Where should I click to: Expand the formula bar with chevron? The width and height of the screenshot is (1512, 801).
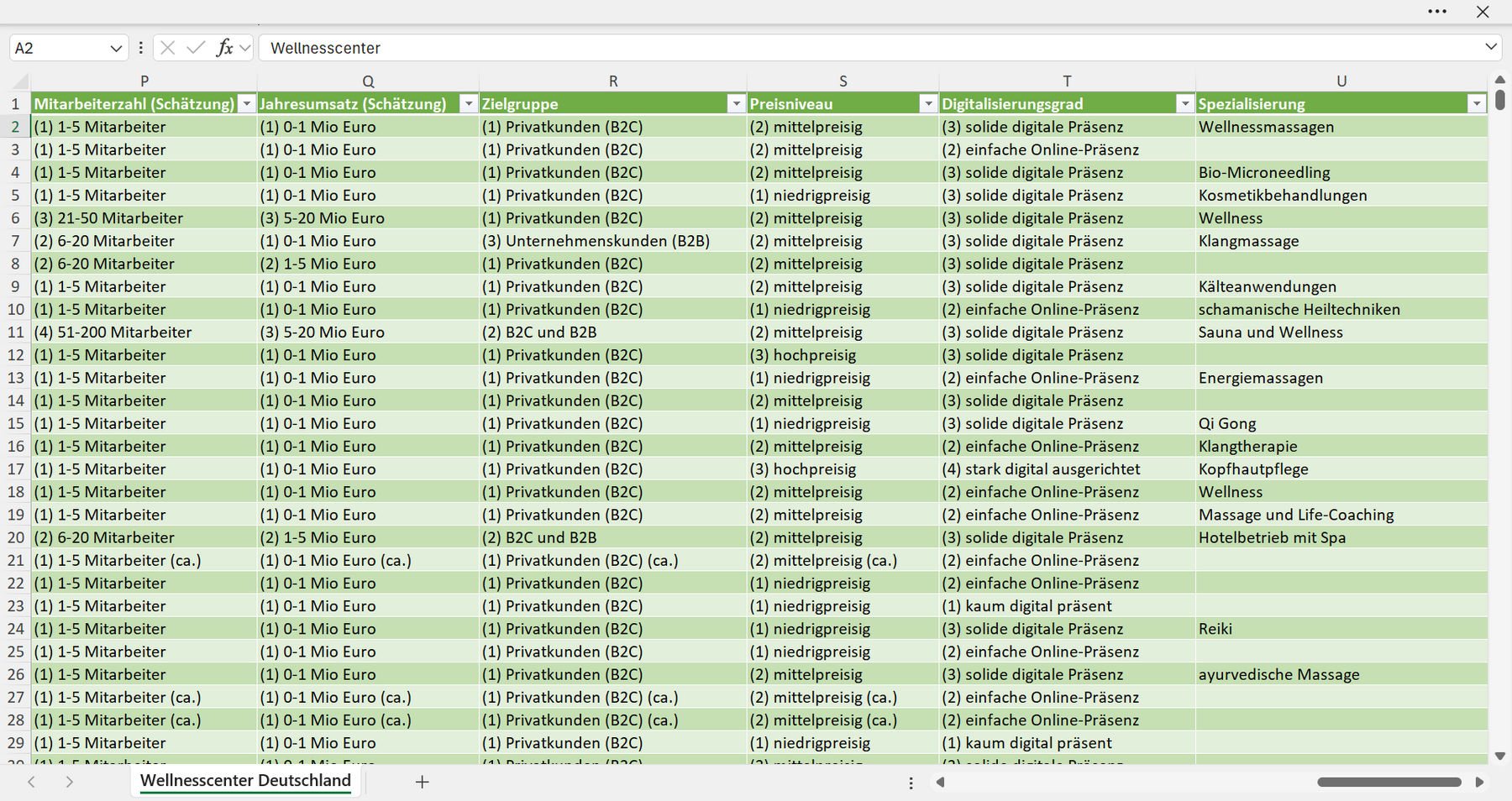coord(1491,47)
